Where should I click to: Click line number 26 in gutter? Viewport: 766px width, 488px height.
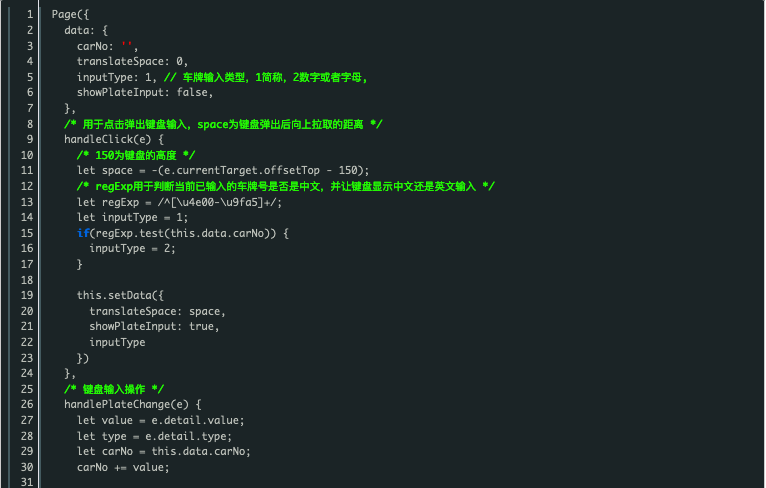pos(27,404)
